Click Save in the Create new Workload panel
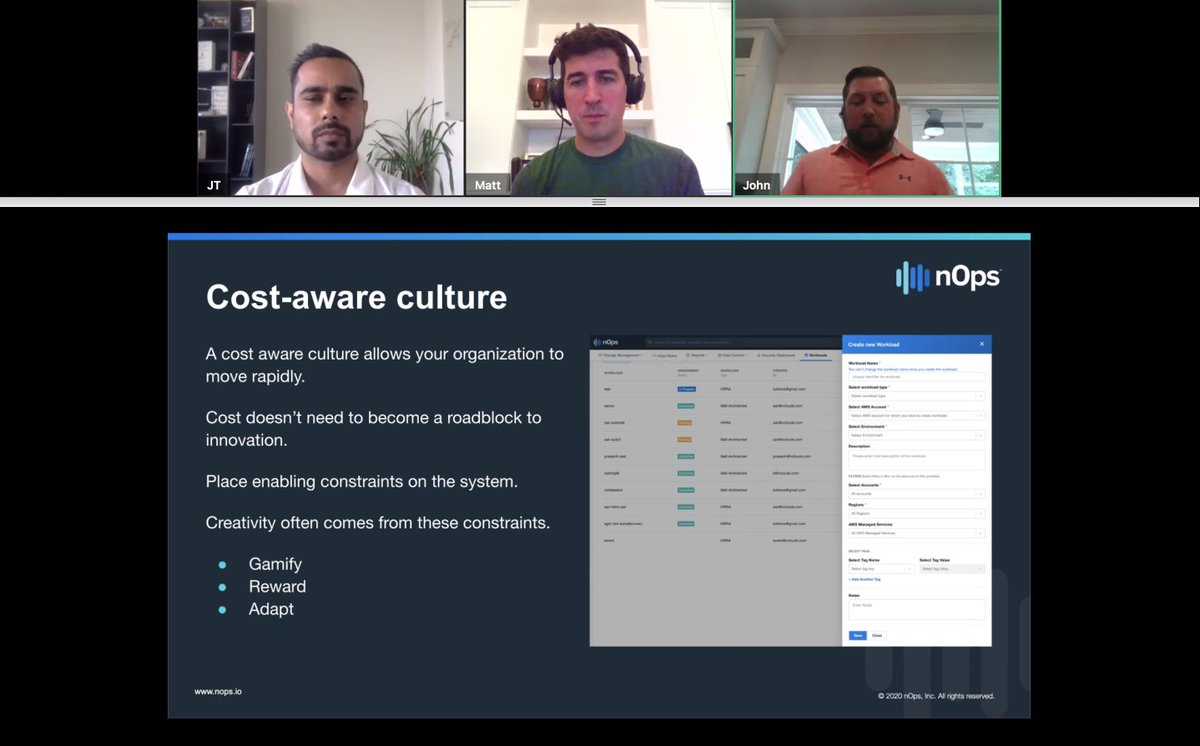This screenshot has width=1200, height=746. tap(858, 634)
